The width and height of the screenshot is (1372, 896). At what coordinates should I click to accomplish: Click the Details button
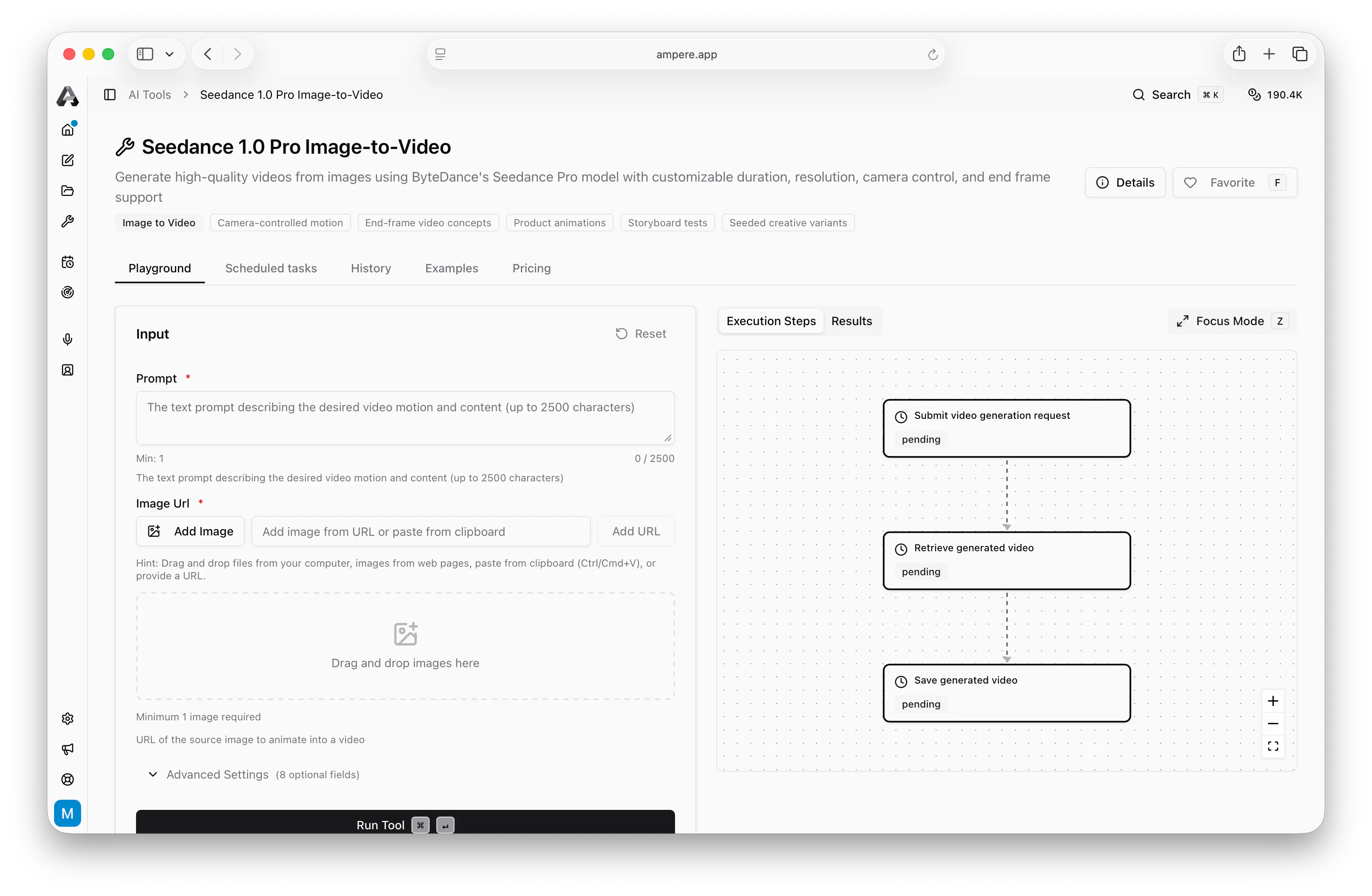1125,183
